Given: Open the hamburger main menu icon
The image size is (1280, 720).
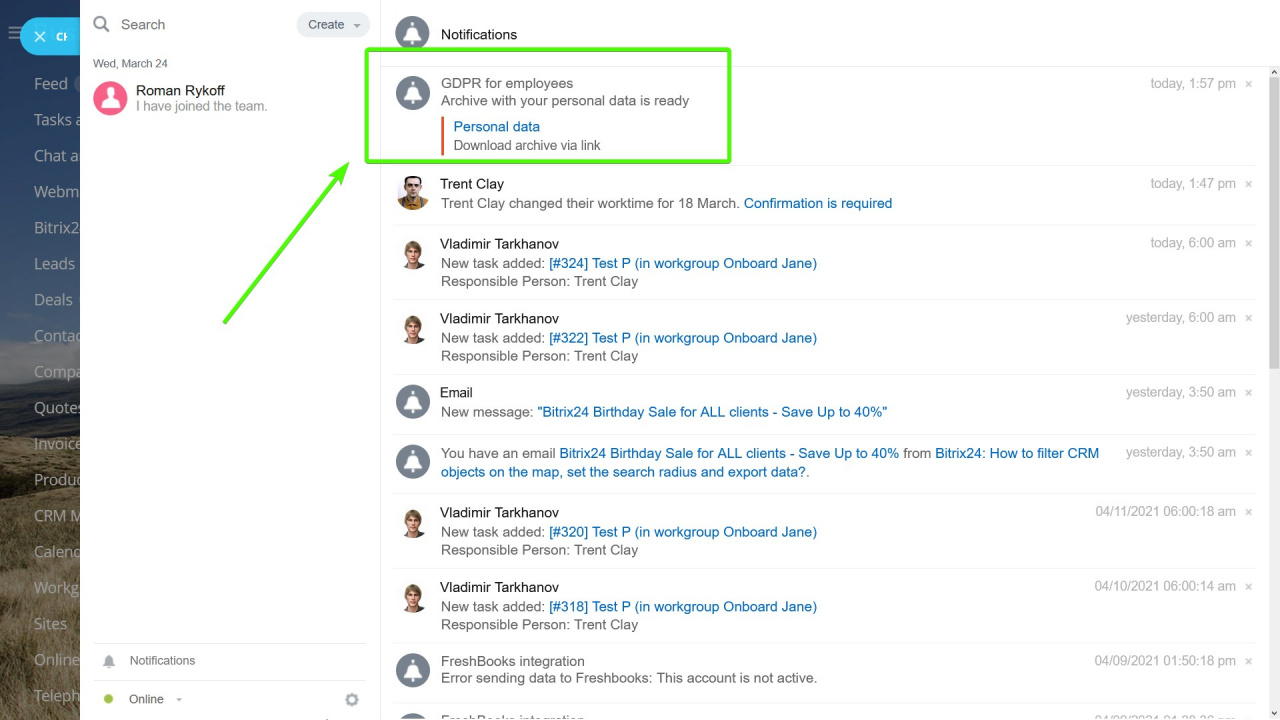Looking at the screenshot, I should [13, 34].
